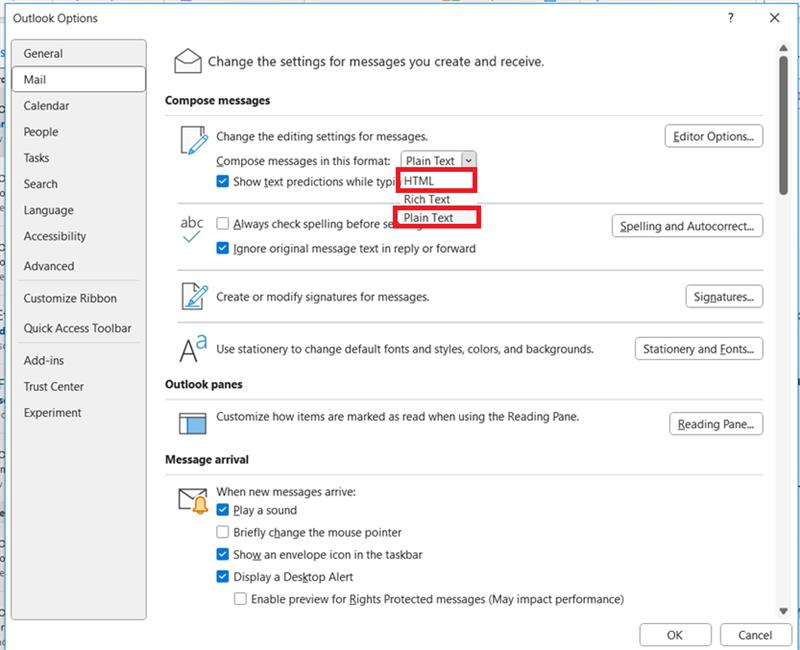Click the Outlook Options title text
Screen dimensions: 800x650
(x=55, y=18)
